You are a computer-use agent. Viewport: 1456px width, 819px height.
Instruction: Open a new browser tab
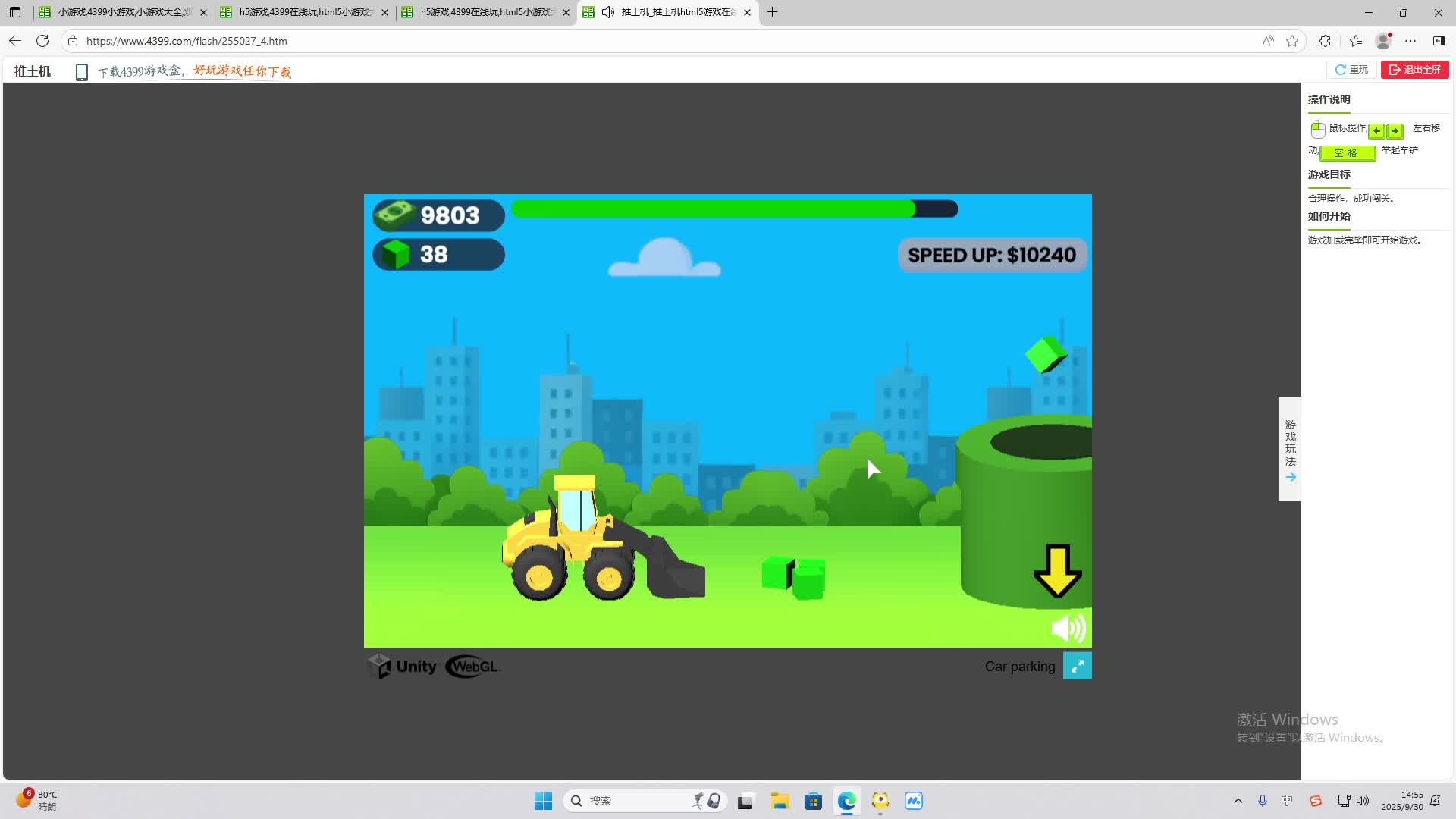(772, 12)
